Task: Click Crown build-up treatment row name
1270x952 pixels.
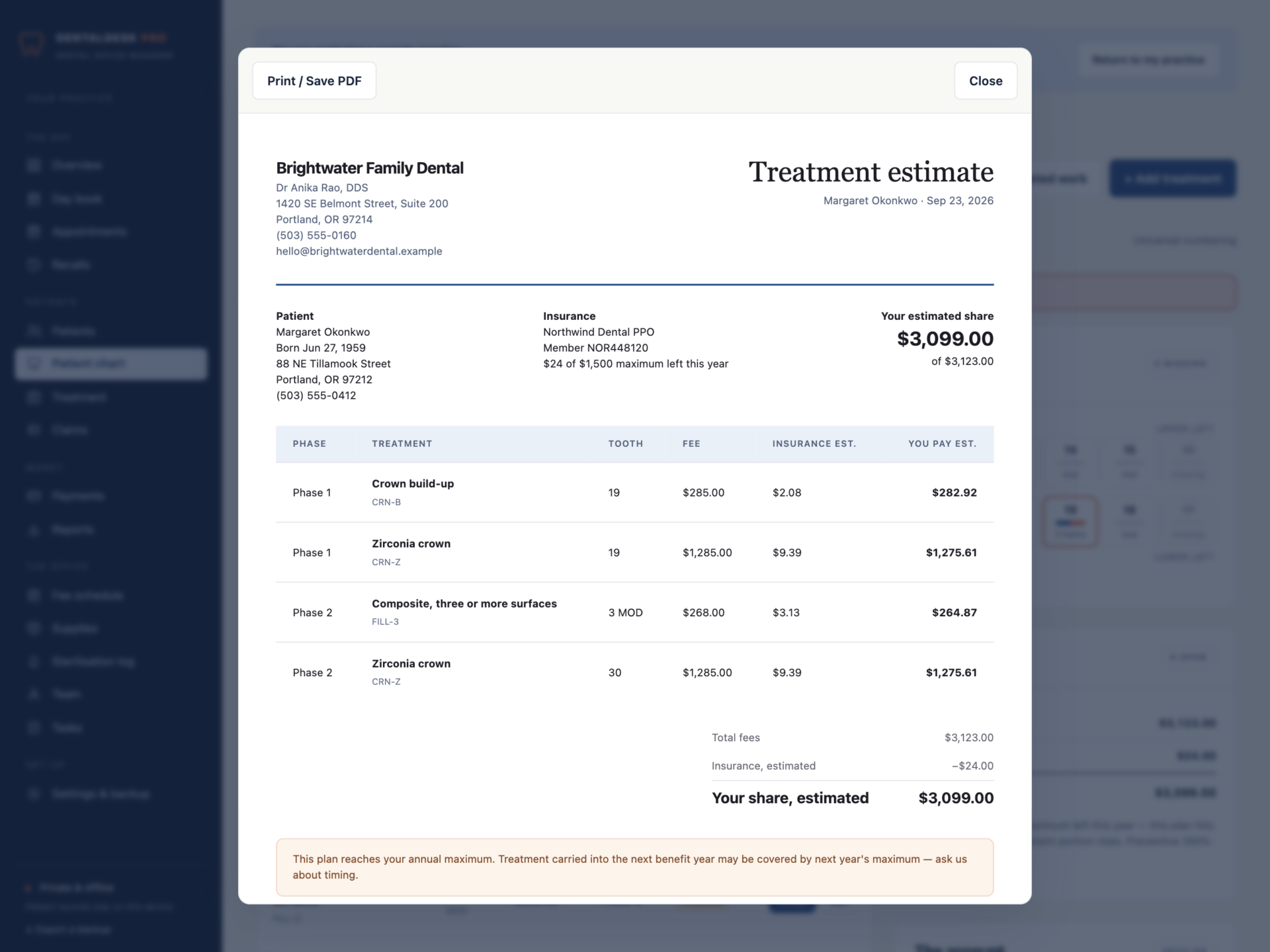Action: 413,484
